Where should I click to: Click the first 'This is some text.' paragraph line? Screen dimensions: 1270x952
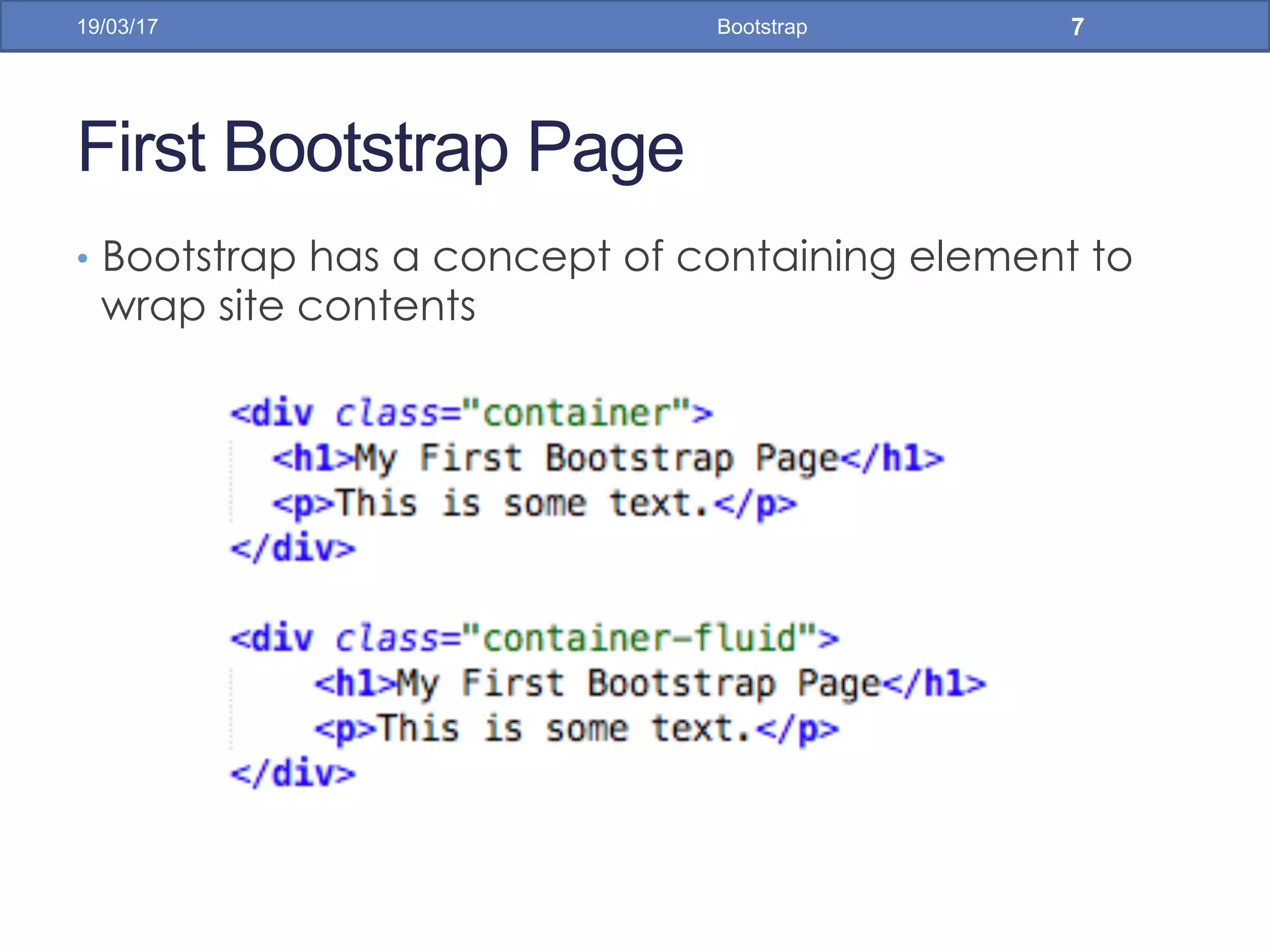coord(535,503)
